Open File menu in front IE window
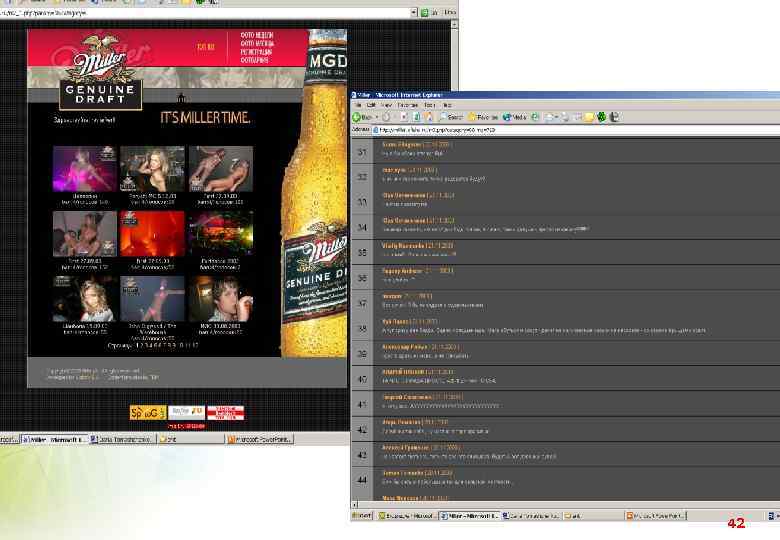780x540 pixels. 358,105
